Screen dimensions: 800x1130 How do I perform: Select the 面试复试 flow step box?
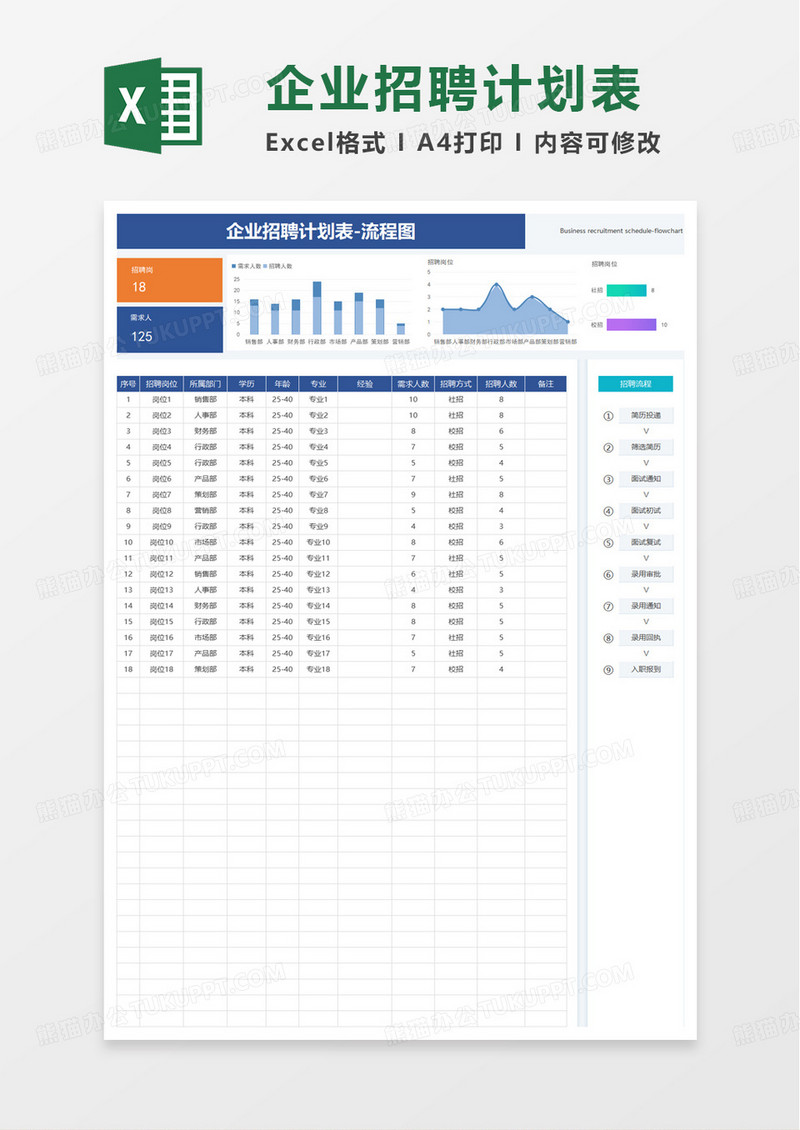click(x=646, y=542)
